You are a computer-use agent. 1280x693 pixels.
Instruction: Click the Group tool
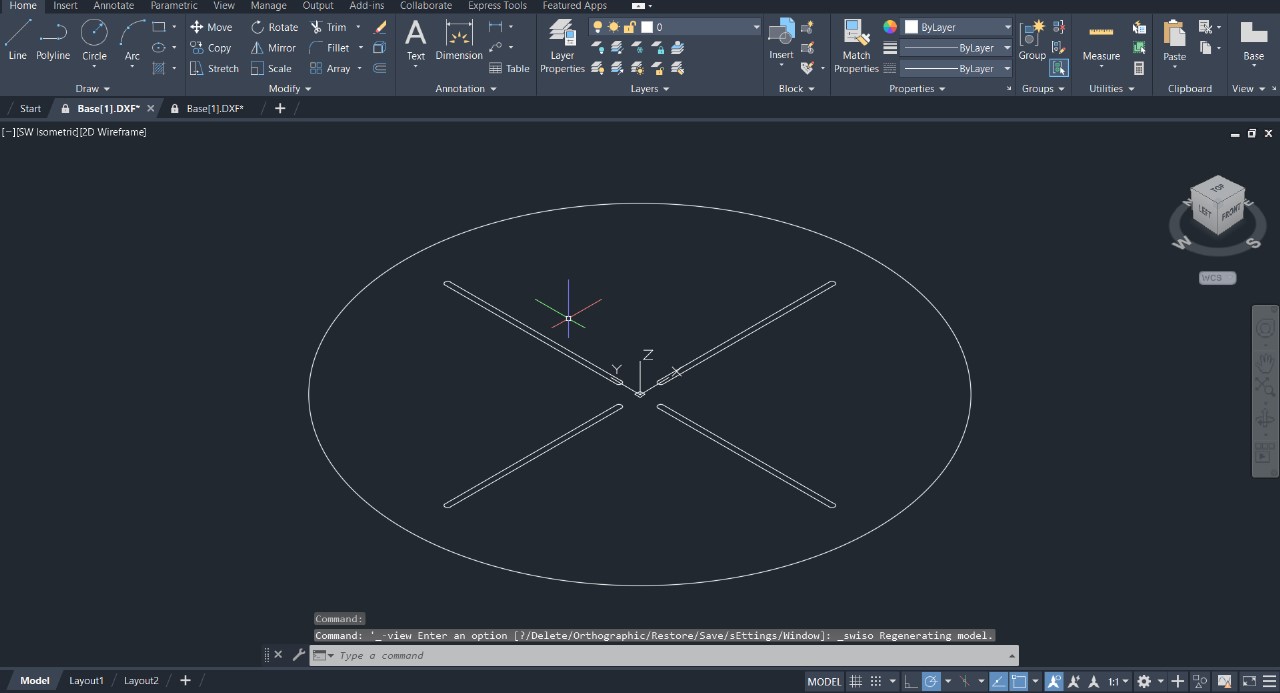tap(1032, 40)
